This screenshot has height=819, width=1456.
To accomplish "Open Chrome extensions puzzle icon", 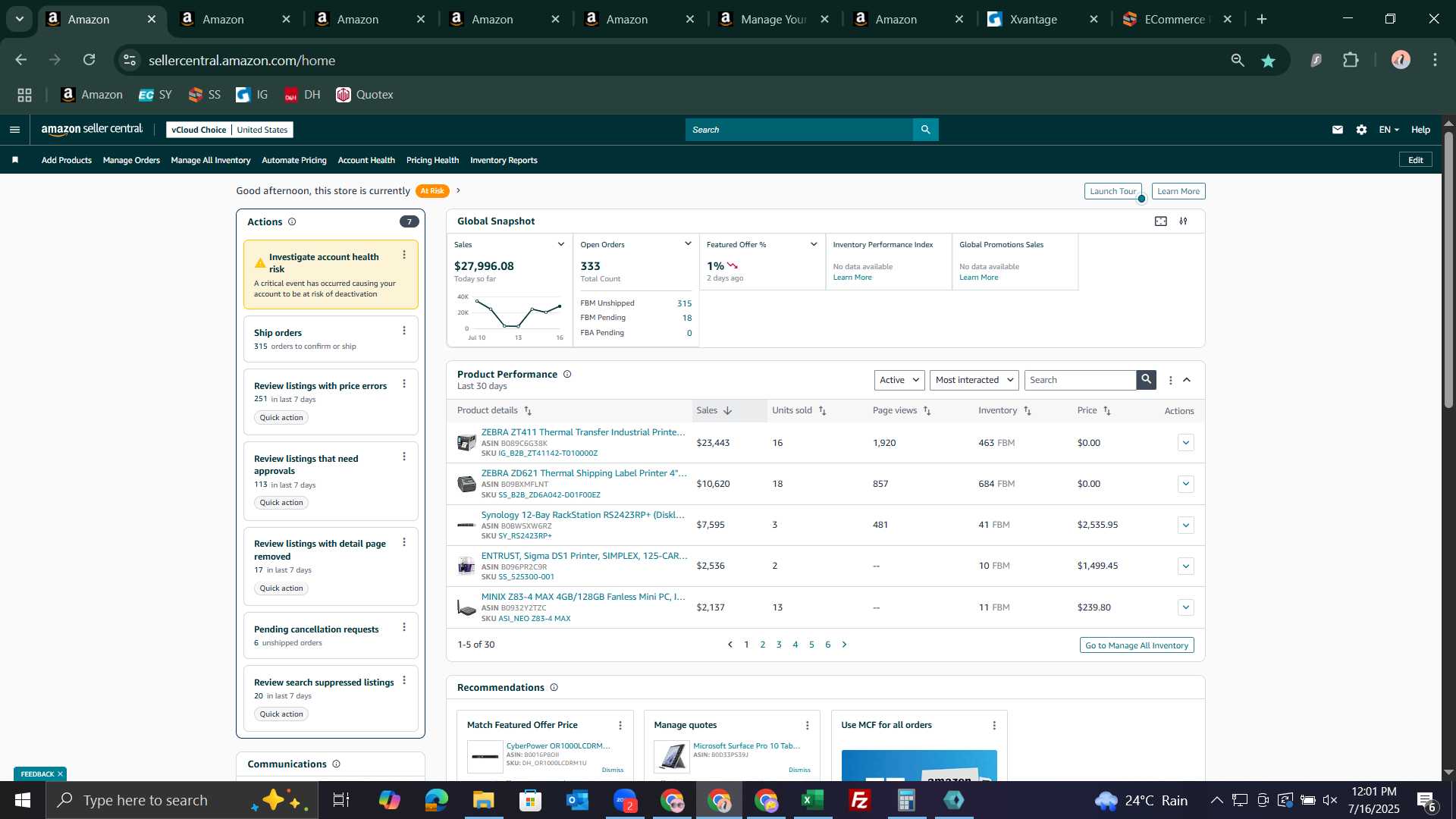I will [x=1351, y=60].
